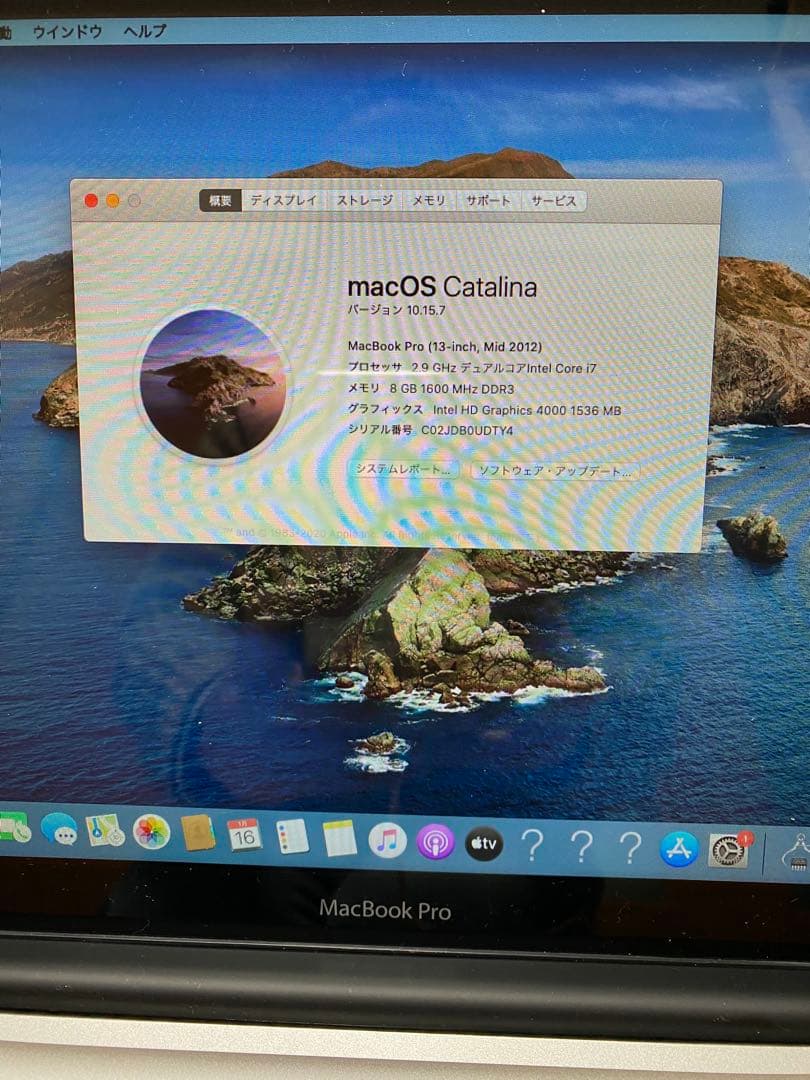View the メモリ tab
This screenshot has width=810, height=1080.
pyautogui.click(x=428, y=200)
